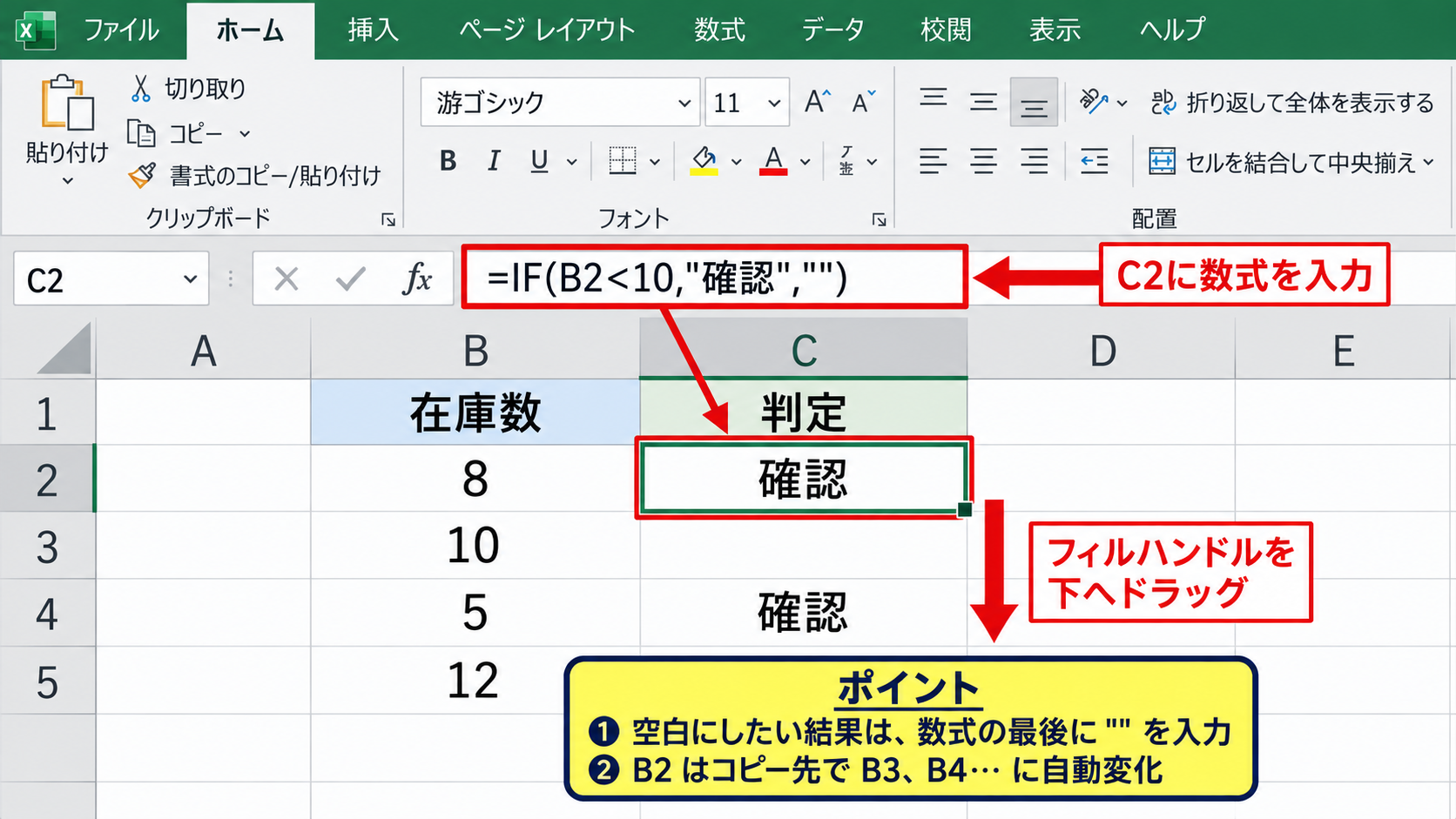Click the borders icon
The width and height of the screenshot is (1456, 819).
622,161
